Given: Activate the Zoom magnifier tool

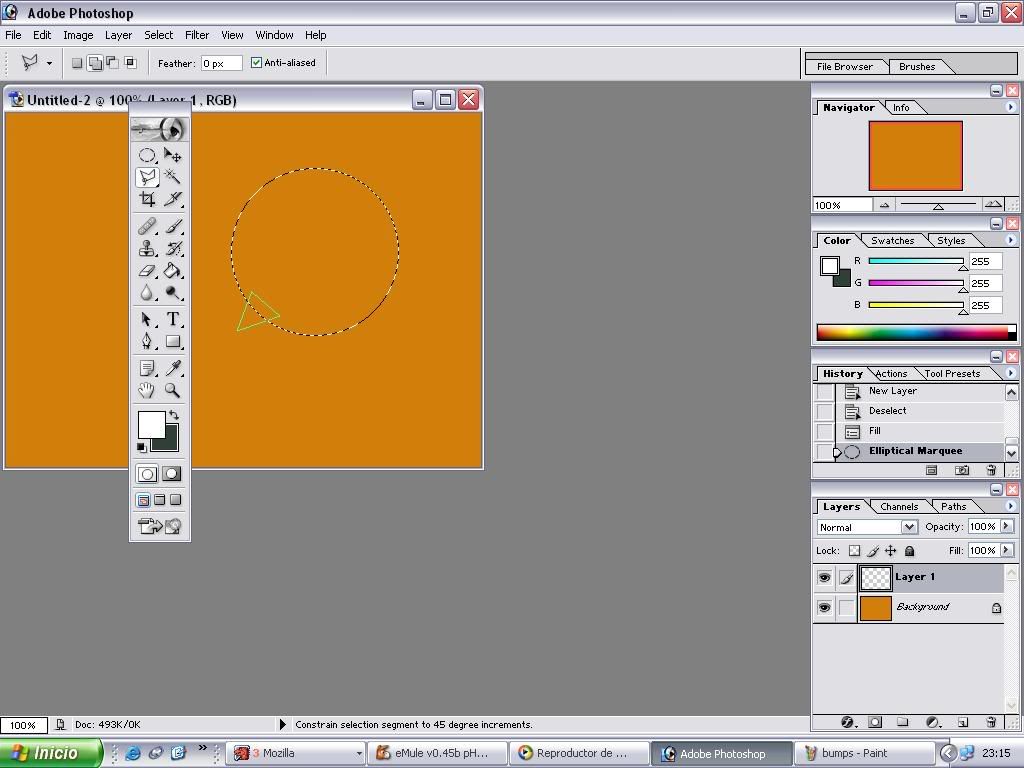Looking at the screenshot, I should pyautogui.click(x=173, y=391).
